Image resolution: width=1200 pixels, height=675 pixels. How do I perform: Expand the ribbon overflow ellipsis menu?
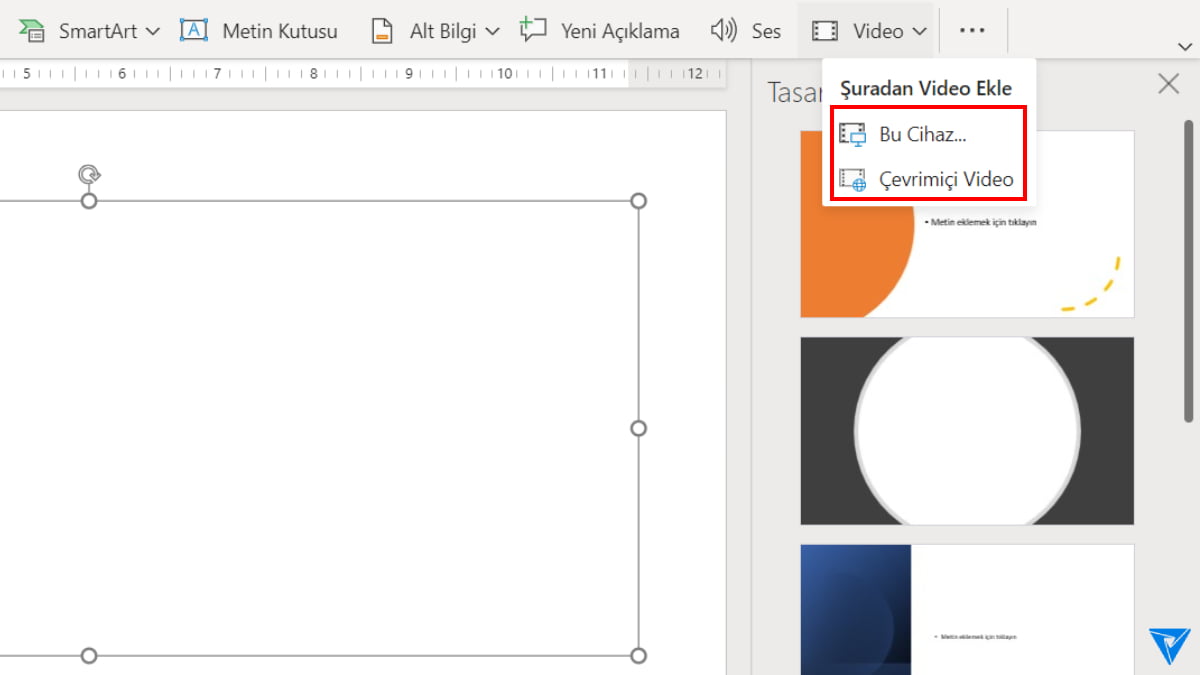pos(973,30)
